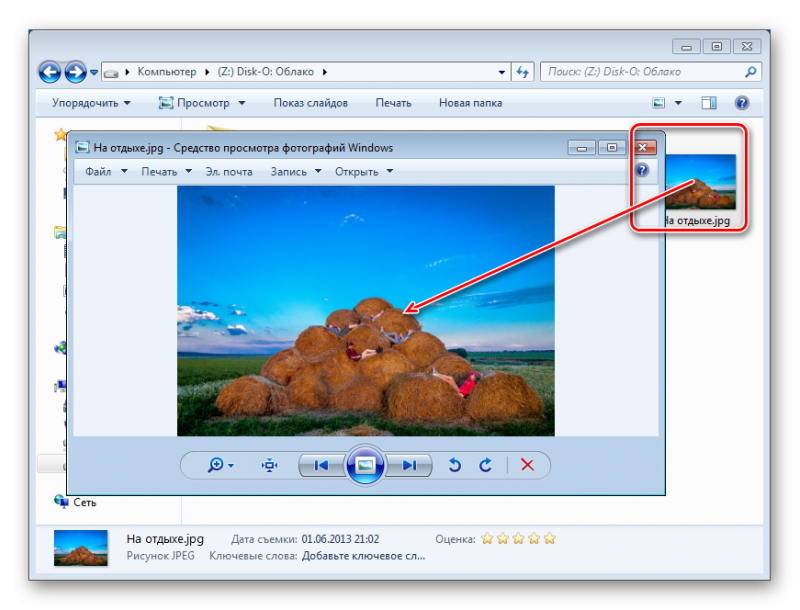Click Network icon beside Сеть
This screenshot has height=610, width=800.
coord(61,502)
